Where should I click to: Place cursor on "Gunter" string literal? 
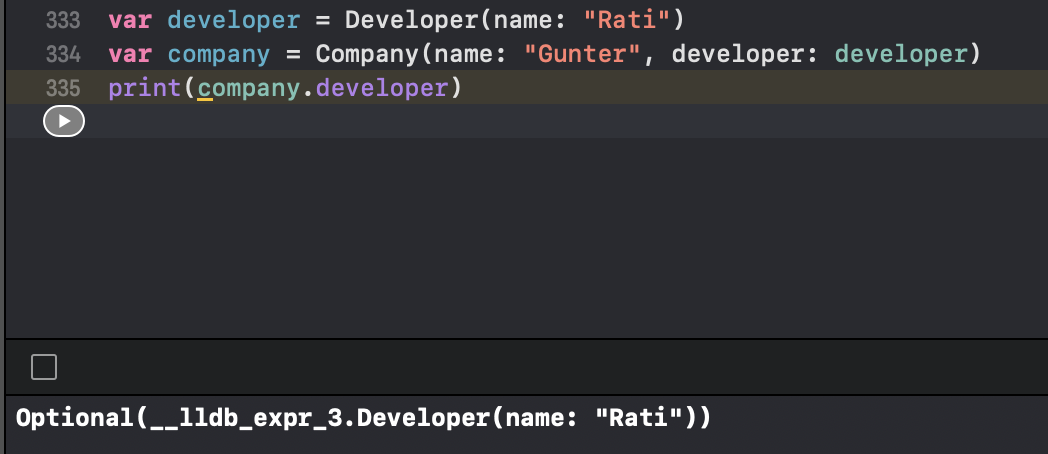pos(583,54)
